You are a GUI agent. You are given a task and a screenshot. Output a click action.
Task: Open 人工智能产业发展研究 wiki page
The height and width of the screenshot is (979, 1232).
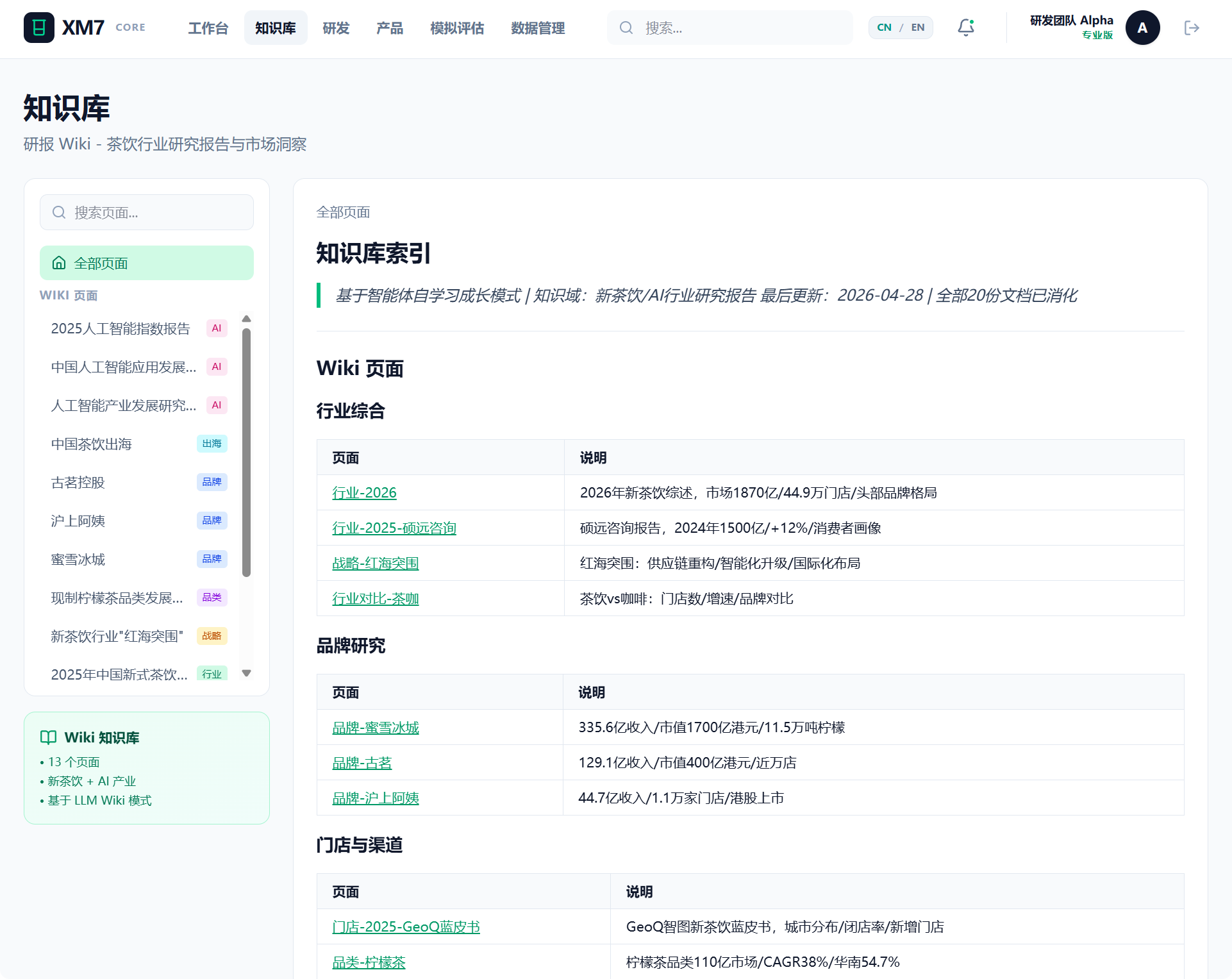138,405
